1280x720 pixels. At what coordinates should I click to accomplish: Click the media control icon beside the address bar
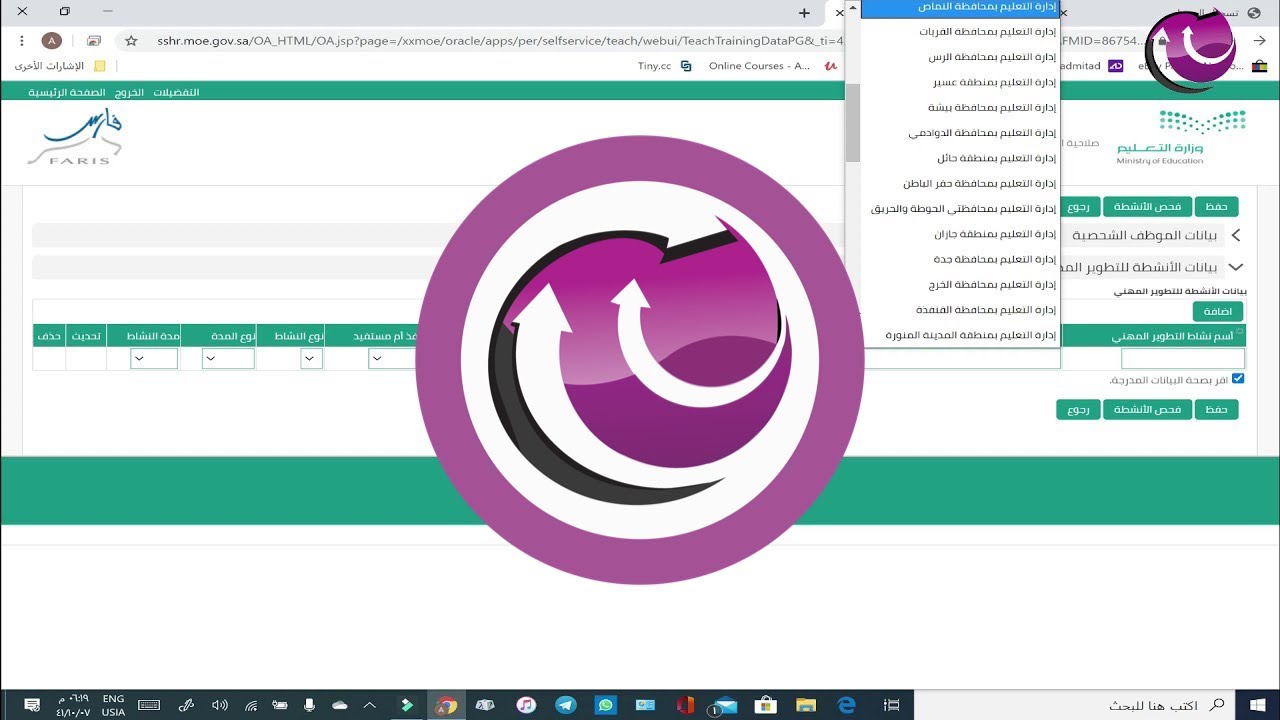coord(94,41)
